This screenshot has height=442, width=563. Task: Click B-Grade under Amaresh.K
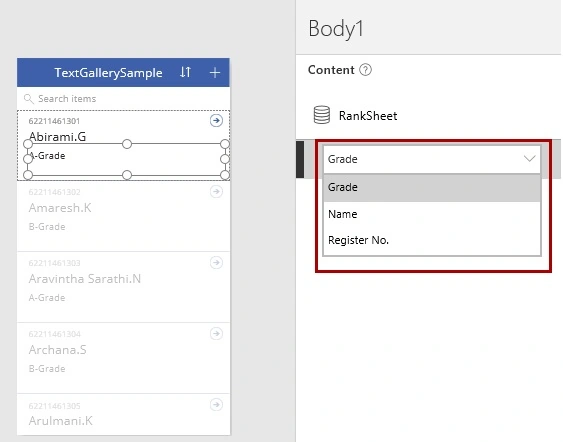coord(47,227)
